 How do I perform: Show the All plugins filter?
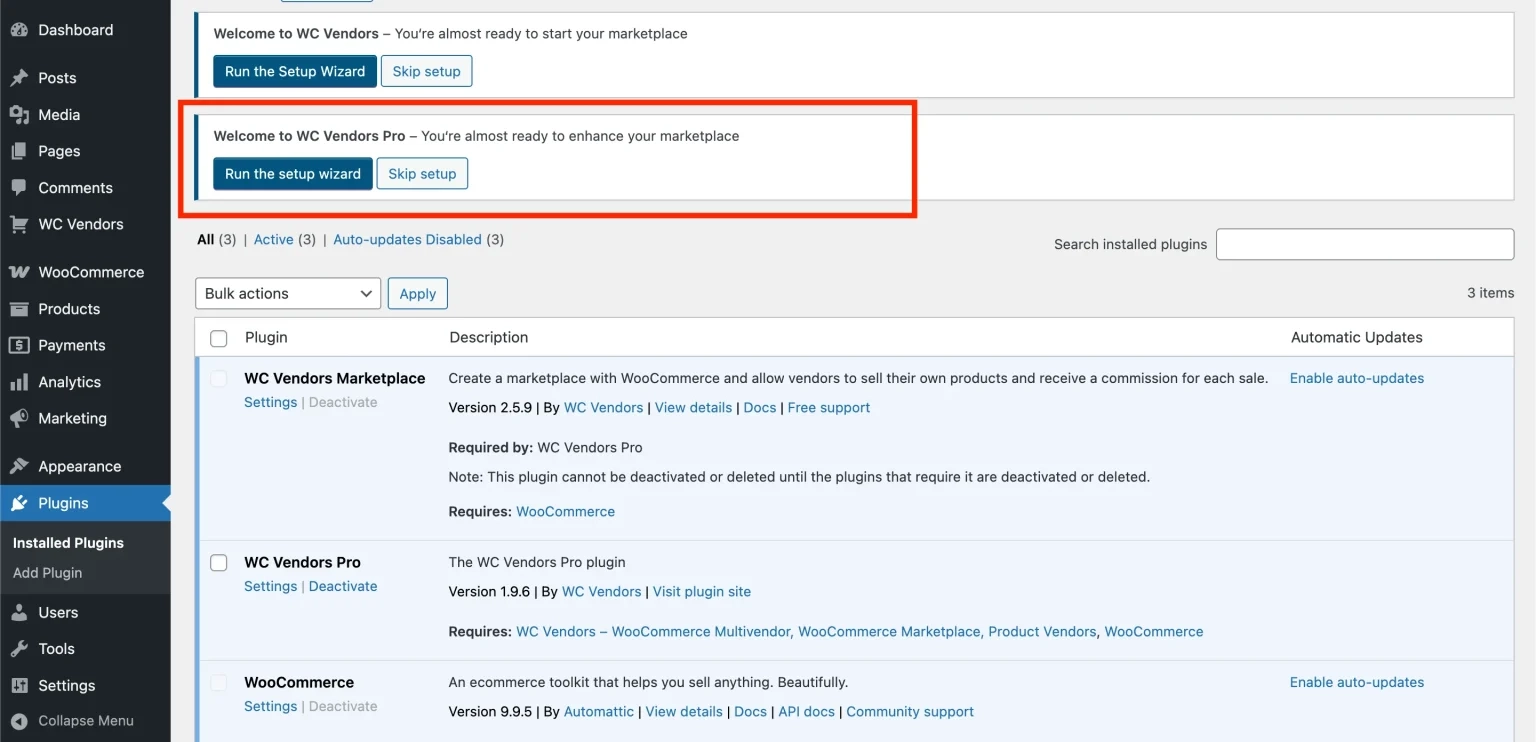(206, 240)
